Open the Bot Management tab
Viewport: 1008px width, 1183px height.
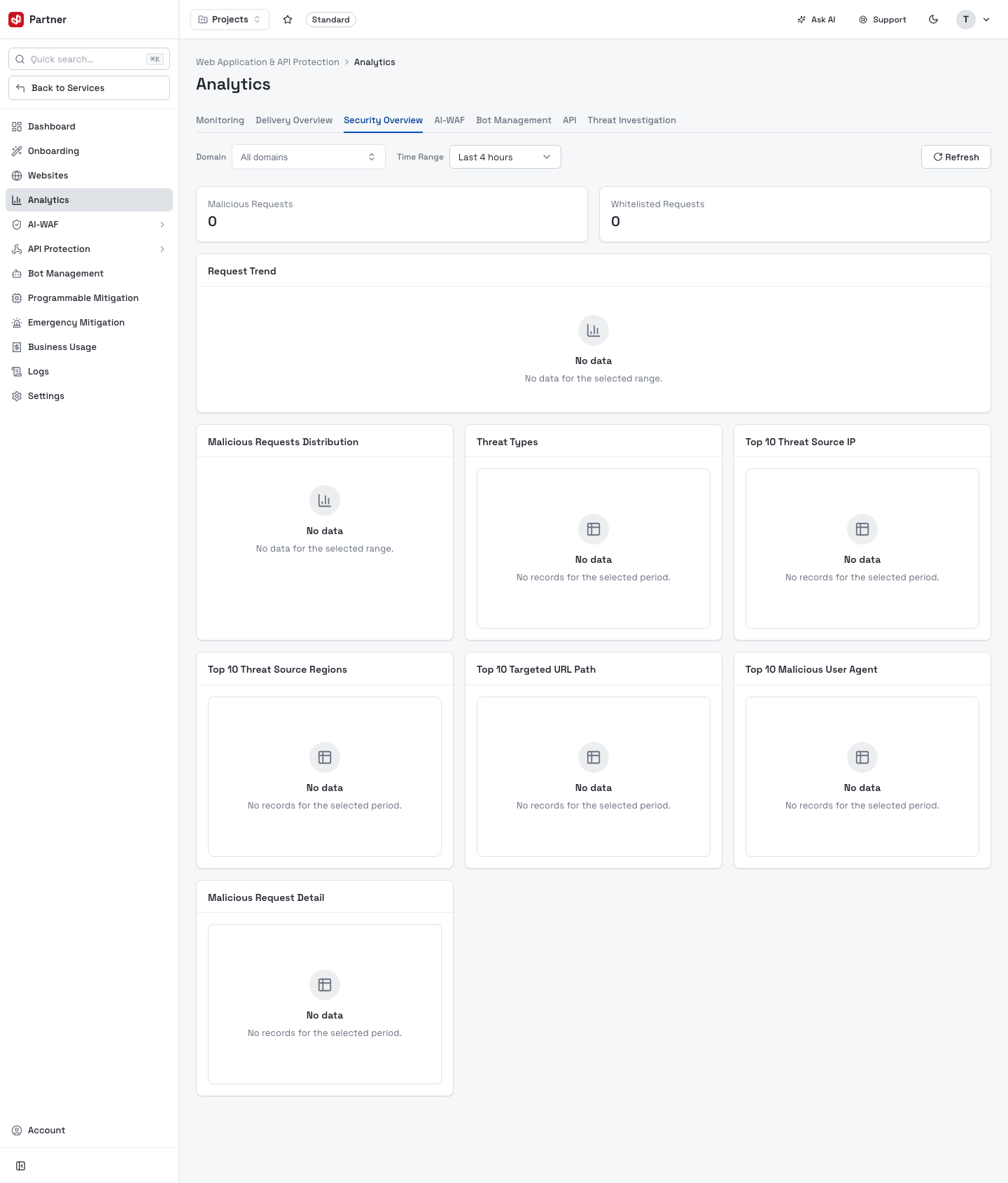click(x=514, y=120)
